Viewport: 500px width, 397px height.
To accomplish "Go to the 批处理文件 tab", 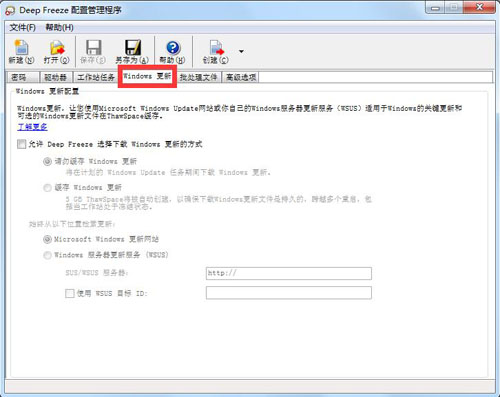I will pos(198,77).
